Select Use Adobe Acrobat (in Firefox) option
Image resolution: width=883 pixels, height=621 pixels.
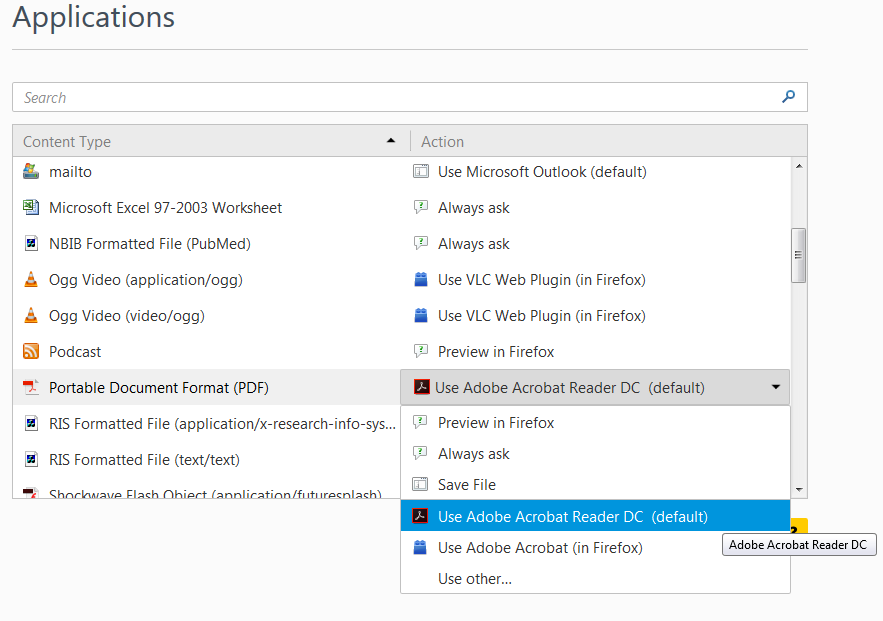[x=595, y=547]
